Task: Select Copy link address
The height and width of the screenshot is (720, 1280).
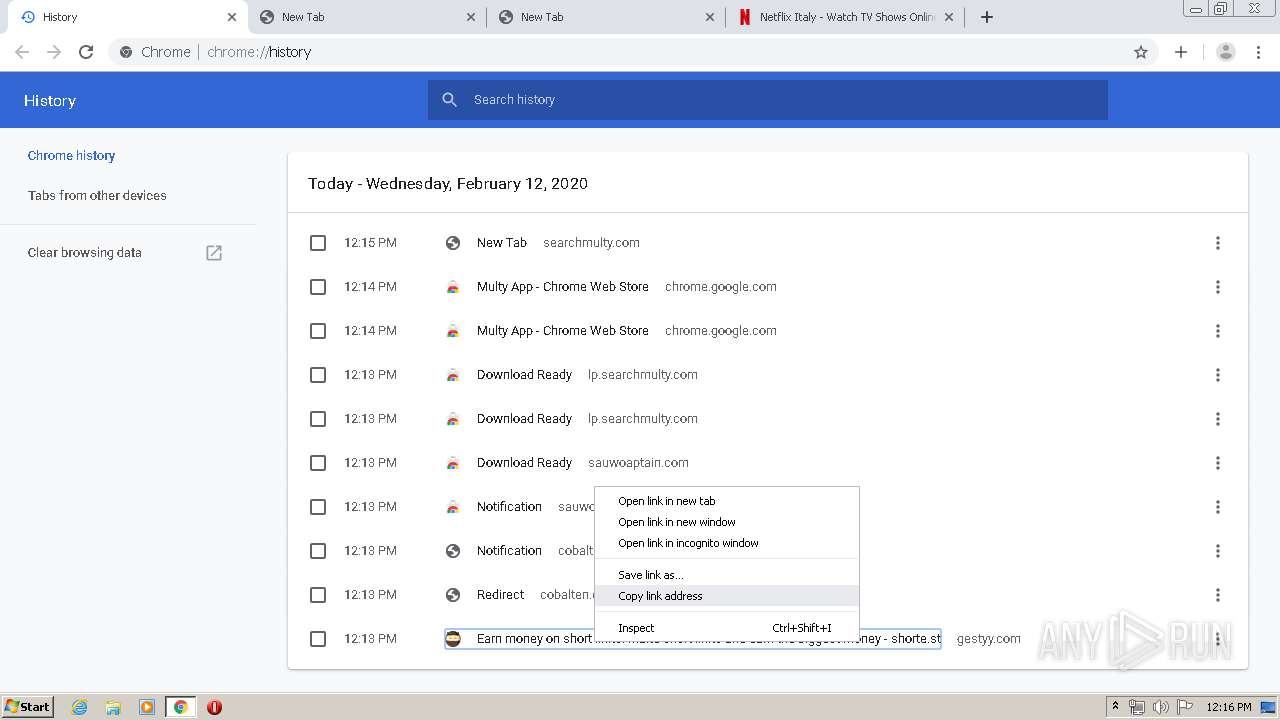Action: (727, 596)
